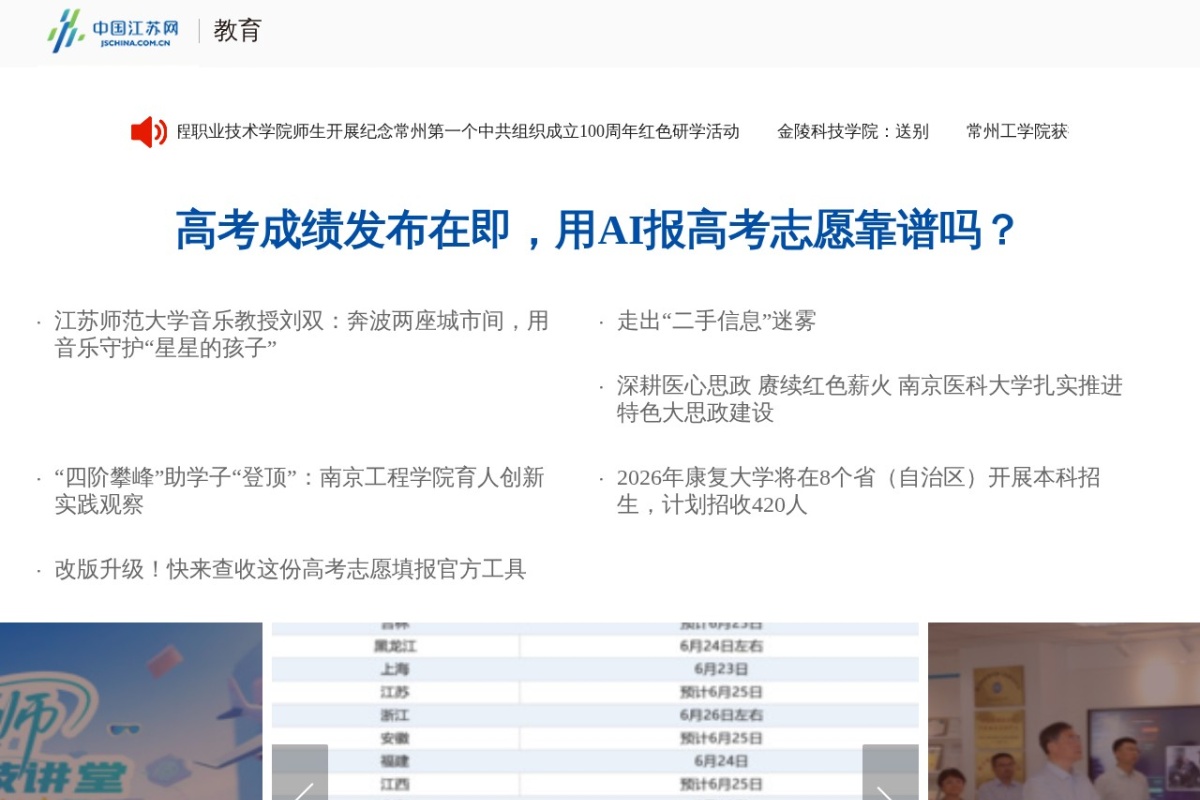Open the 教育 channel heading

pyautogui.click(x=237, y=31)
